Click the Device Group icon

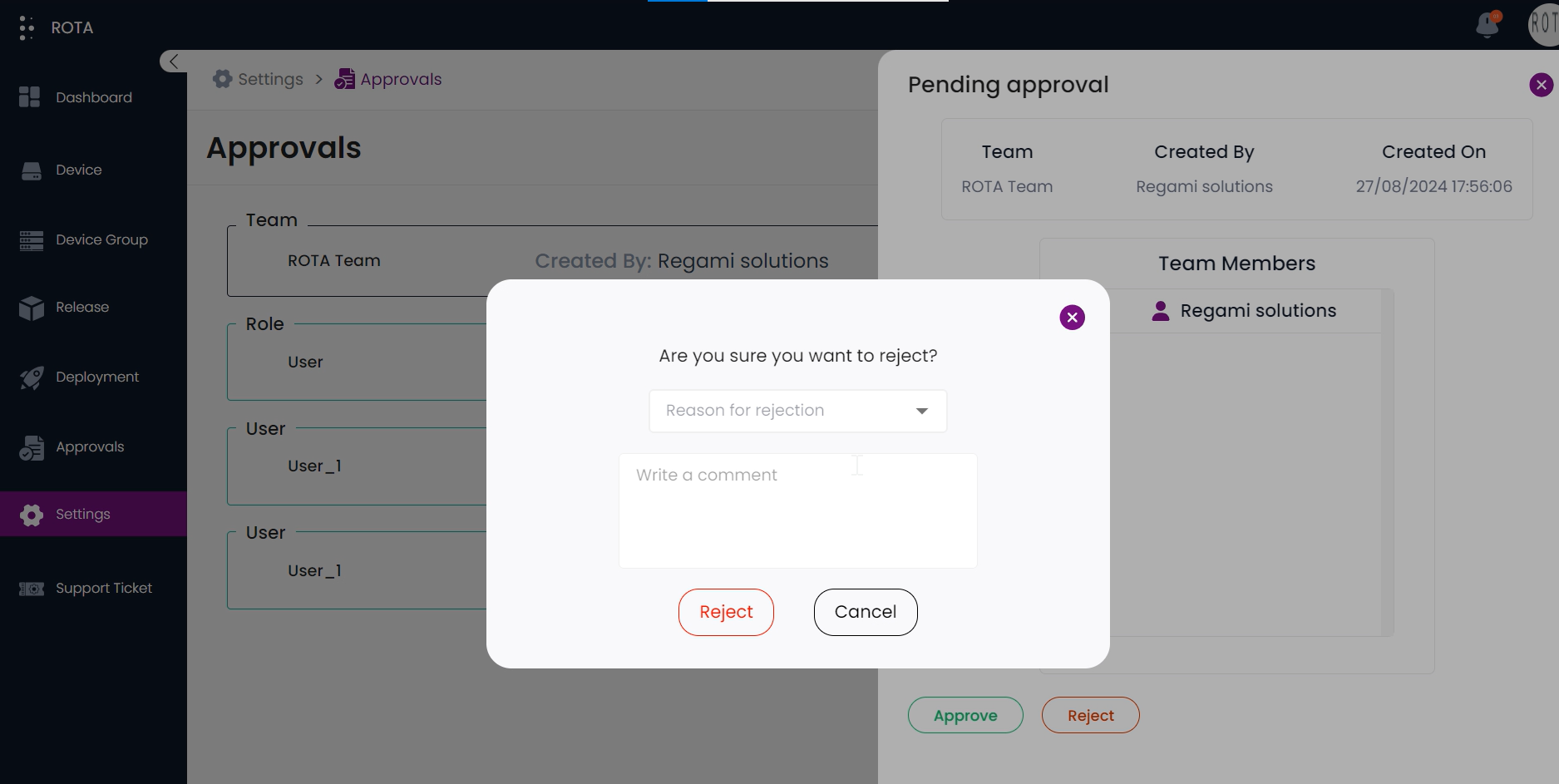point(32,240)
